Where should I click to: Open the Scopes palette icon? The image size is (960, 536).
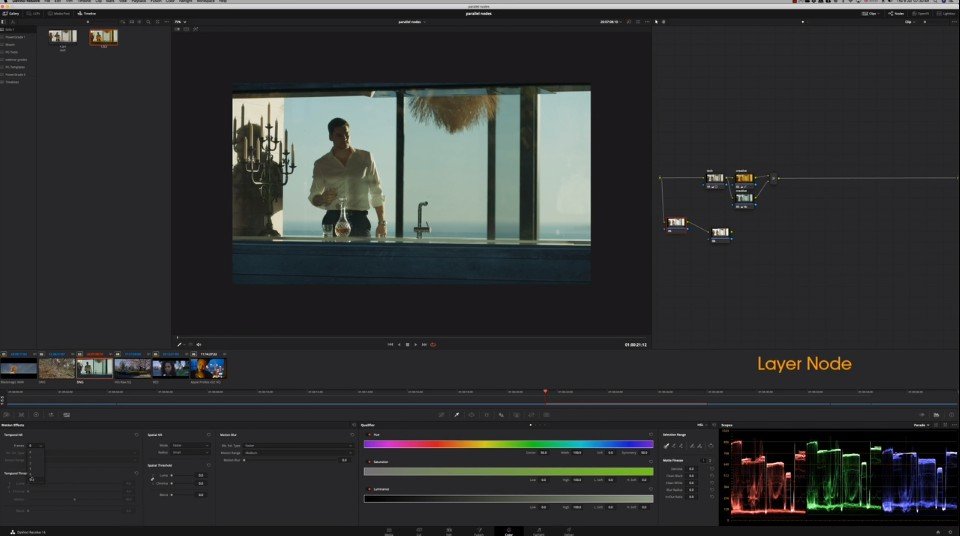pos(936,415)
